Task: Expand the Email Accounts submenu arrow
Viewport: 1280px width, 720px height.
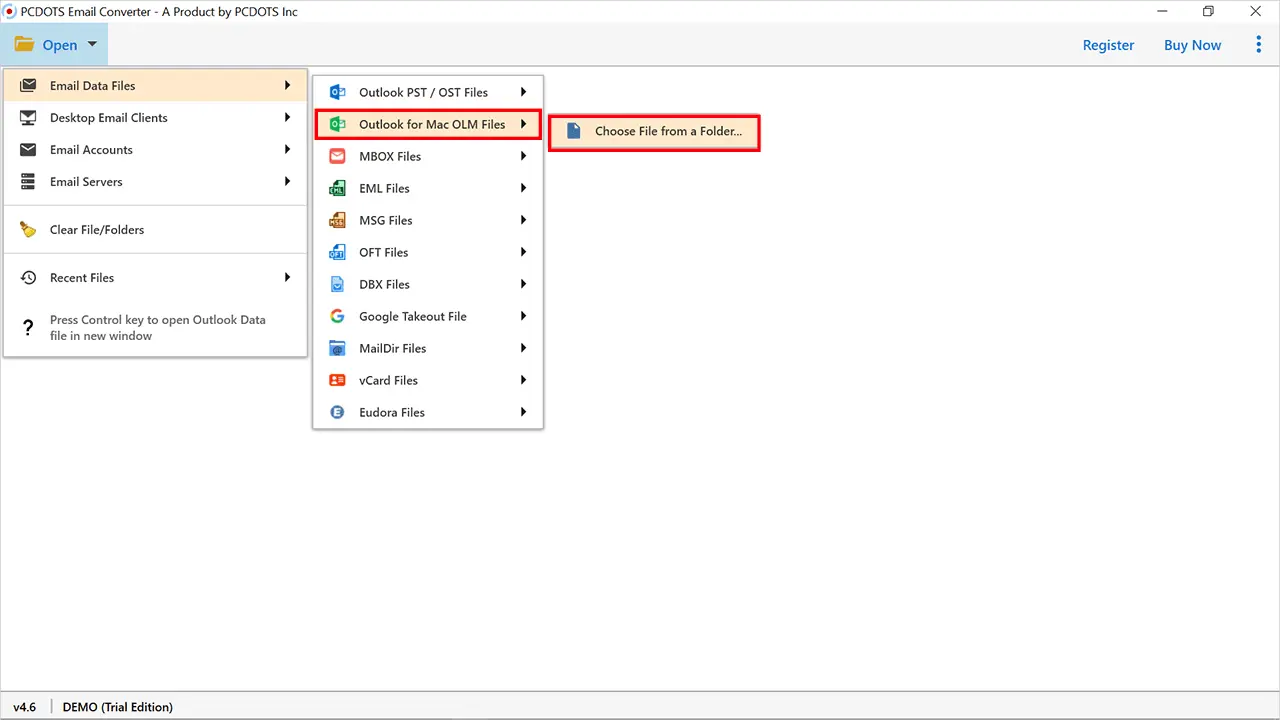Action: pyautogui.click(x=287, y=149)
